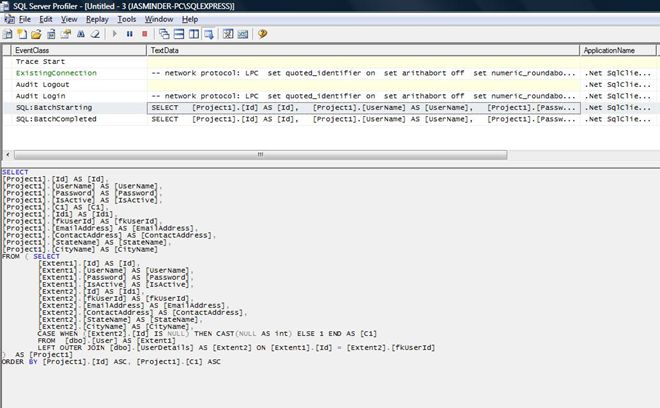Viewport: 660px width, 408px height.
Task: Start the selected trace
Action: point(114,34)
